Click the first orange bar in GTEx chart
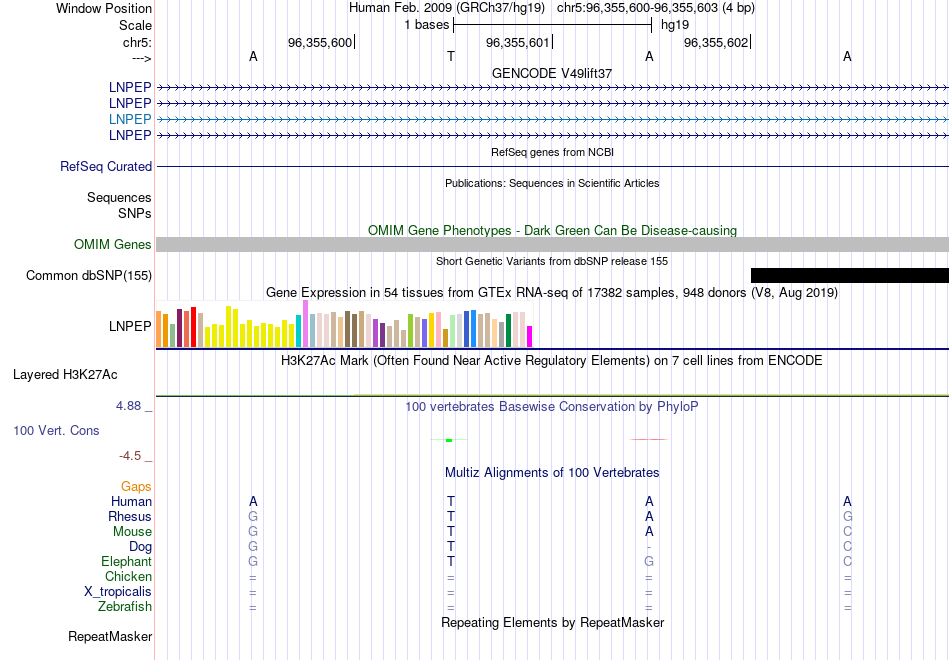950x660 pixels. [x=159, y=329]
